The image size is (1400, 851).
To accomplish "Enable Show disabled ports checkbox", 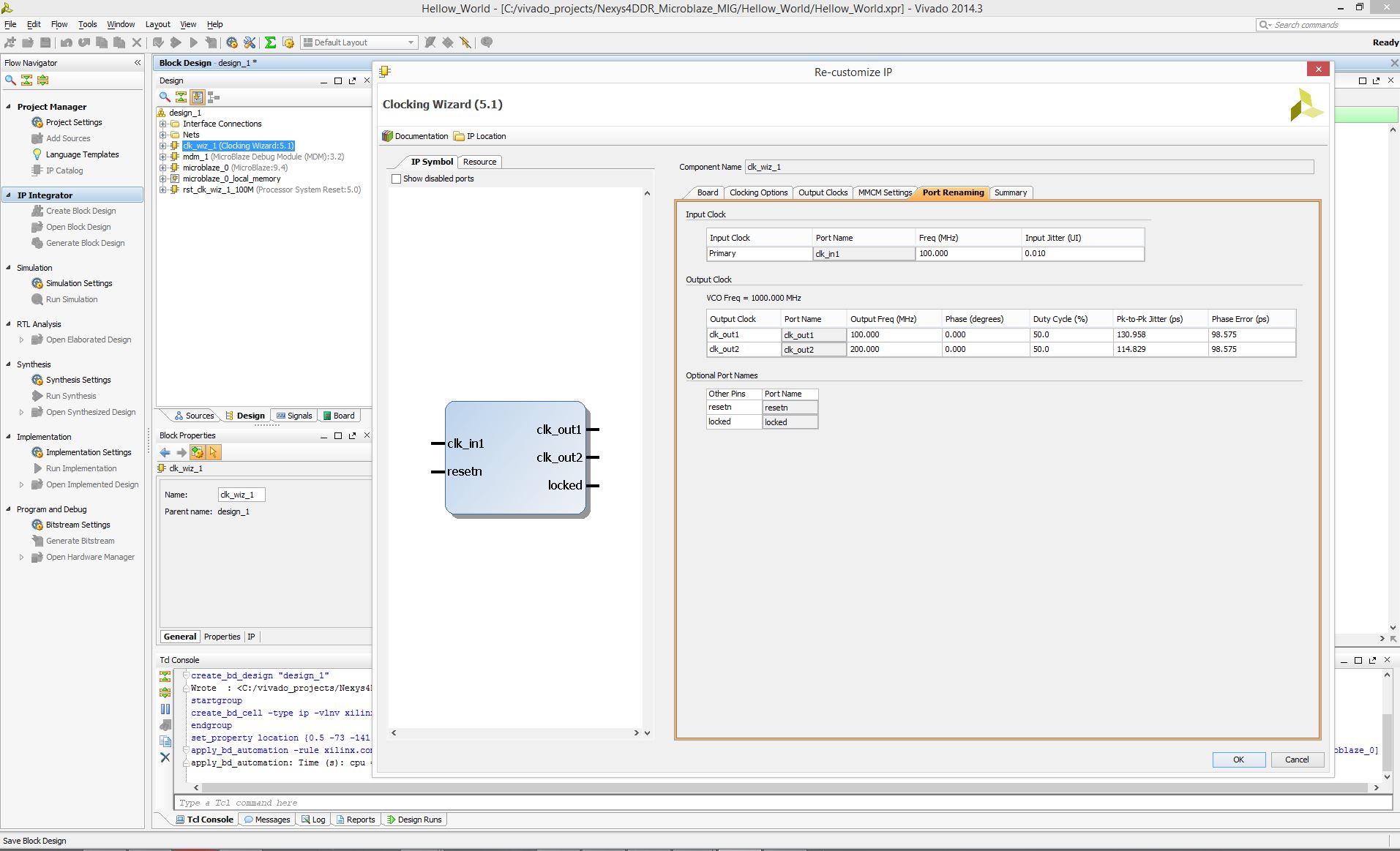I will pyautogui.click(x=396, y=179).
